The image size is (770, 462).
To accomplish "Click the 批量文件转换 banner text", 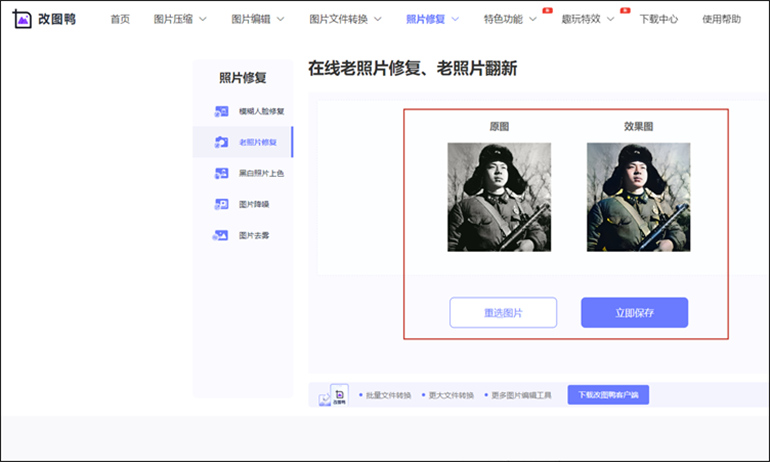I will [388, 395].
